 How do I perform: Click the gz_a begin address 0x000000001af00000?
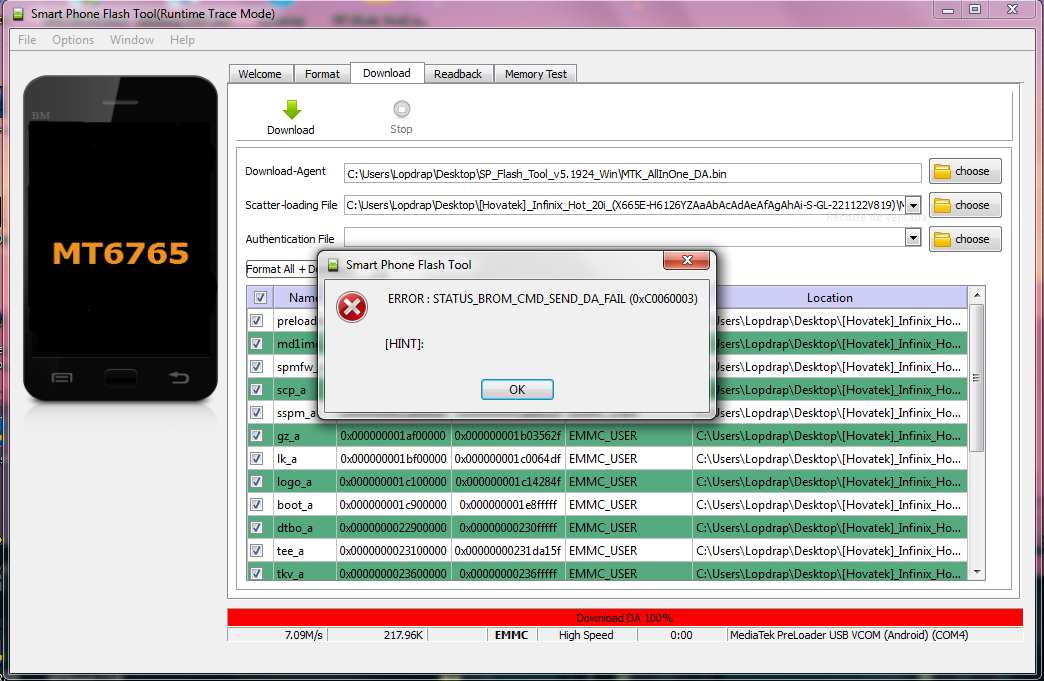pos(393,436)
